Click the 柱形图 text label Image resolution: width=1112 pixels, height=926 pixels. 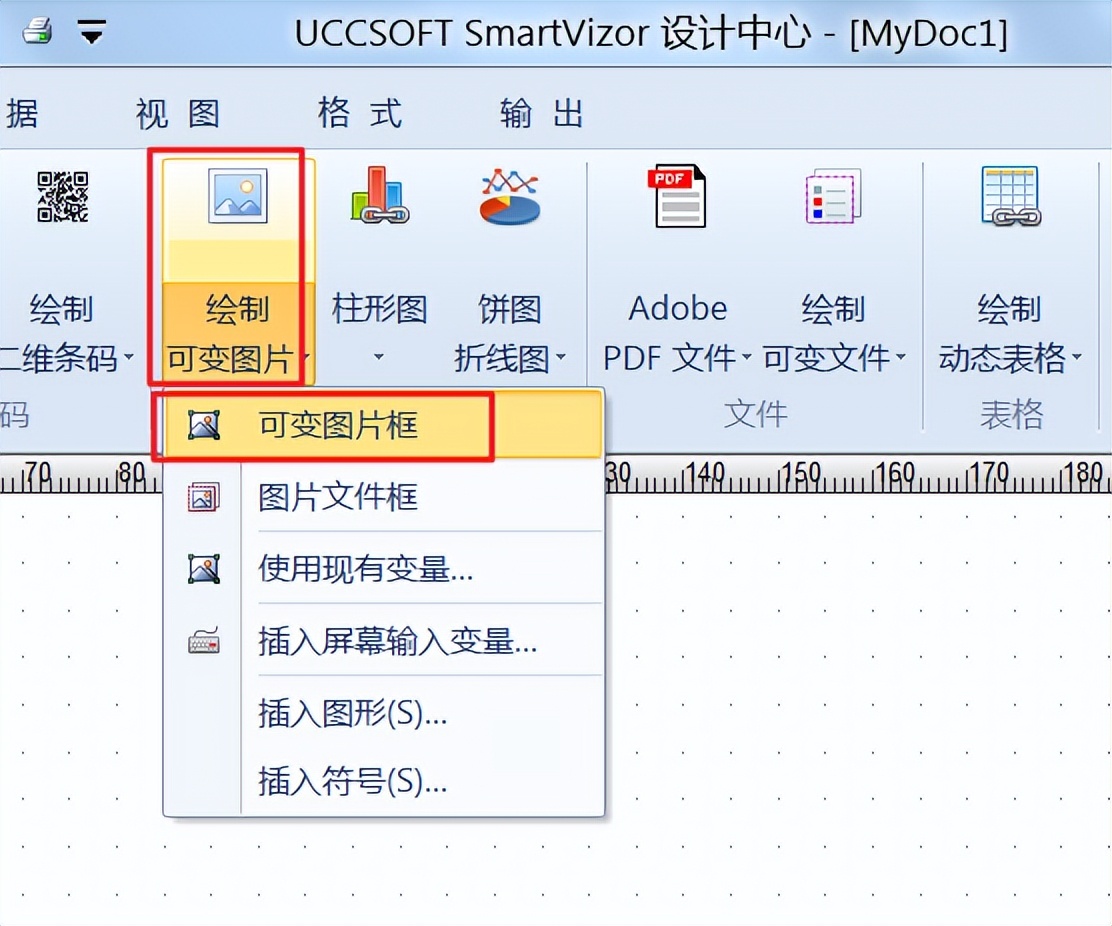click(379, 309)
